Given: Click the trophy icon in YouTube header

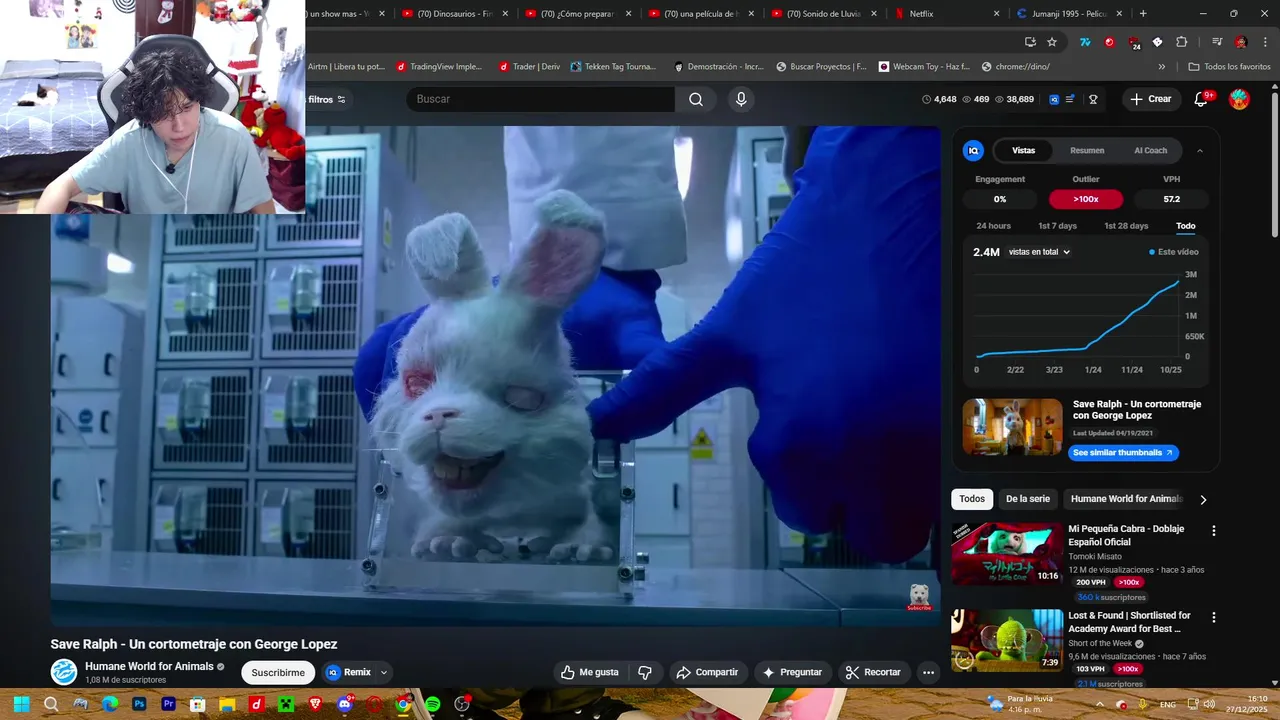Looking at the screenshot, I should tap(1093, 99).
